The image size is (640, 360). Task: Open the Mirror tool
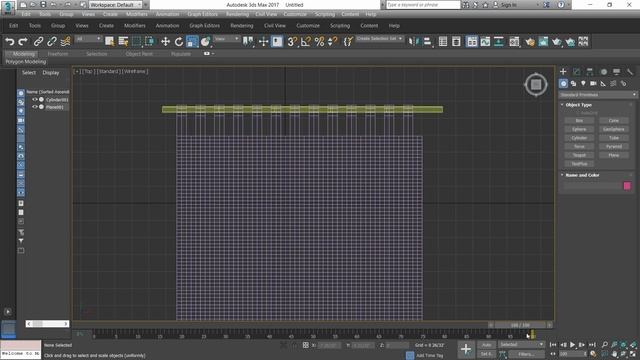pyautogui.click(x=413, y=41)
